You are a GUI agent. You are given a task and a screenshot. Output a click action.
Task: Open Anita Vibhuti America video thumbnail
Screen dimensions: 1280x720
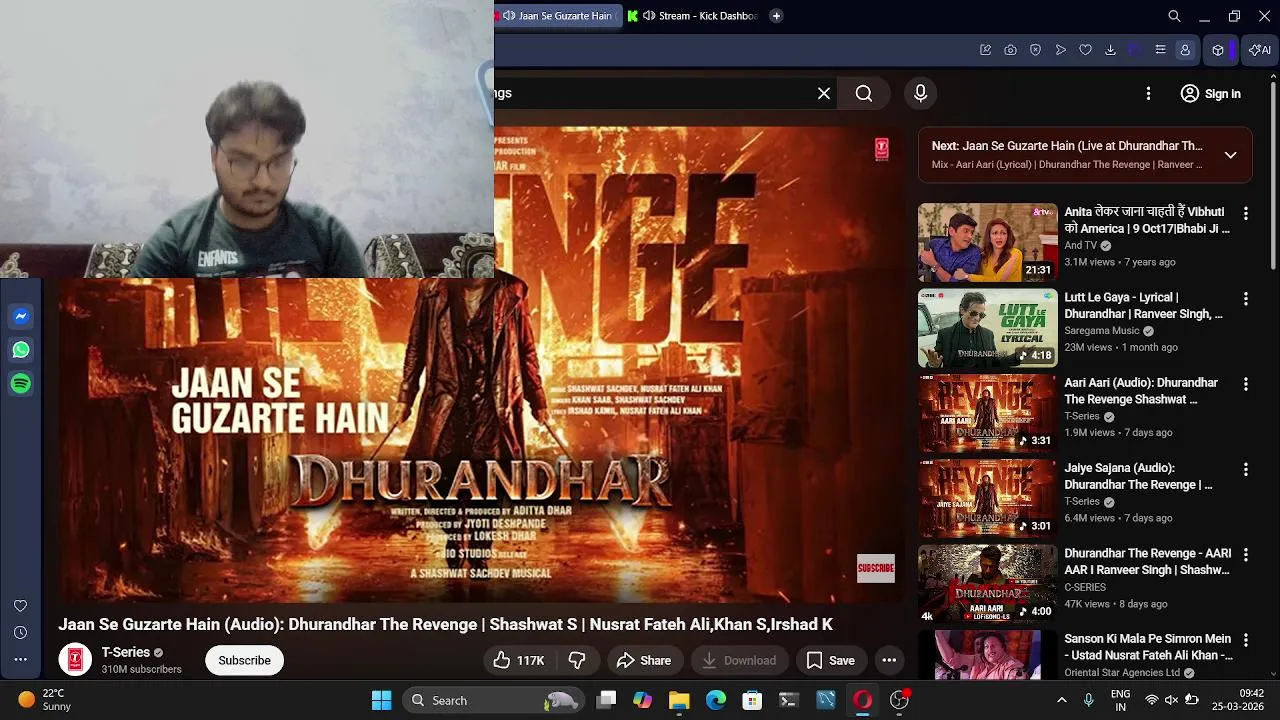tap(988, 242)
